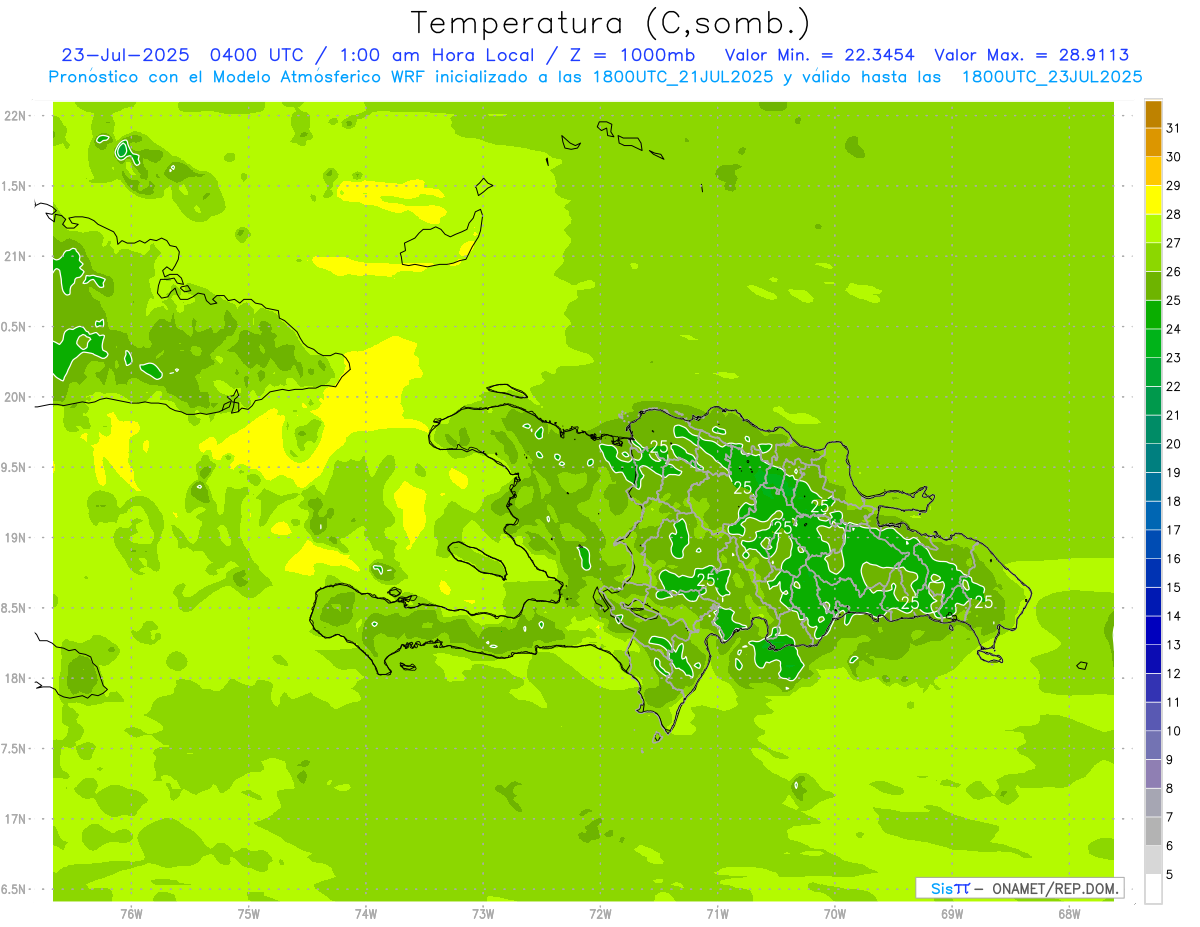The width and height of the screenshot is (1200, 927).
Task: Pick the gray legend band between 6 and 7
Action: tap(1153, 832)
